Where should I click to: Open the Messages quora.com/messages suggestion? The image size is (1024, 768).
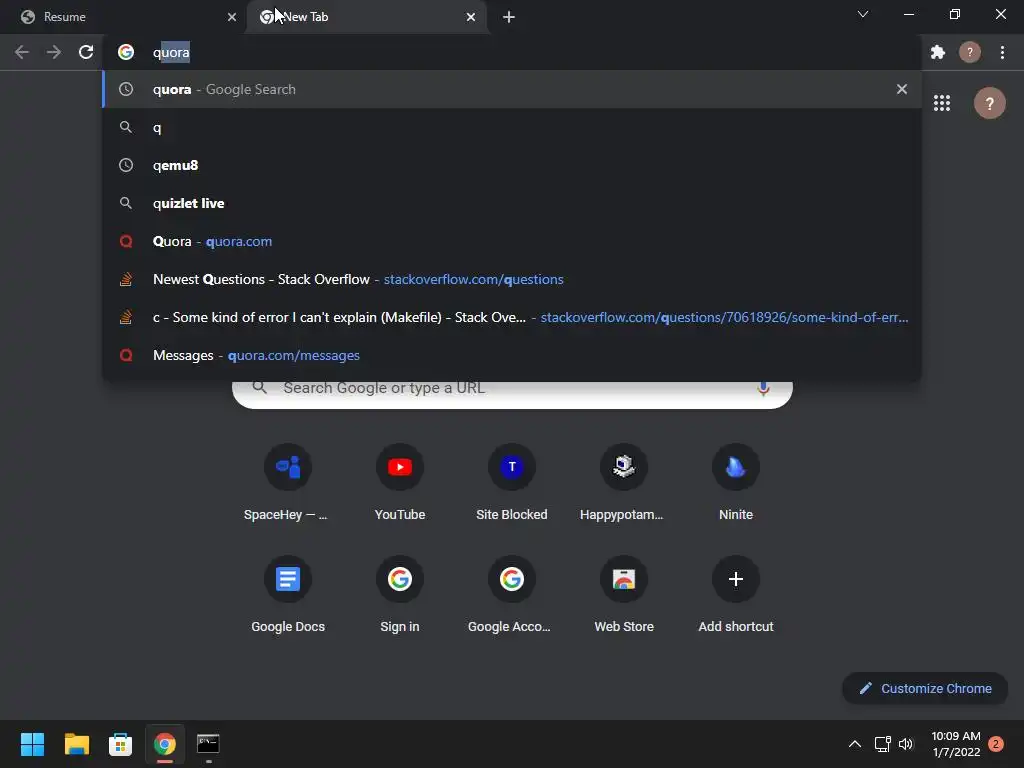(512, 355)
